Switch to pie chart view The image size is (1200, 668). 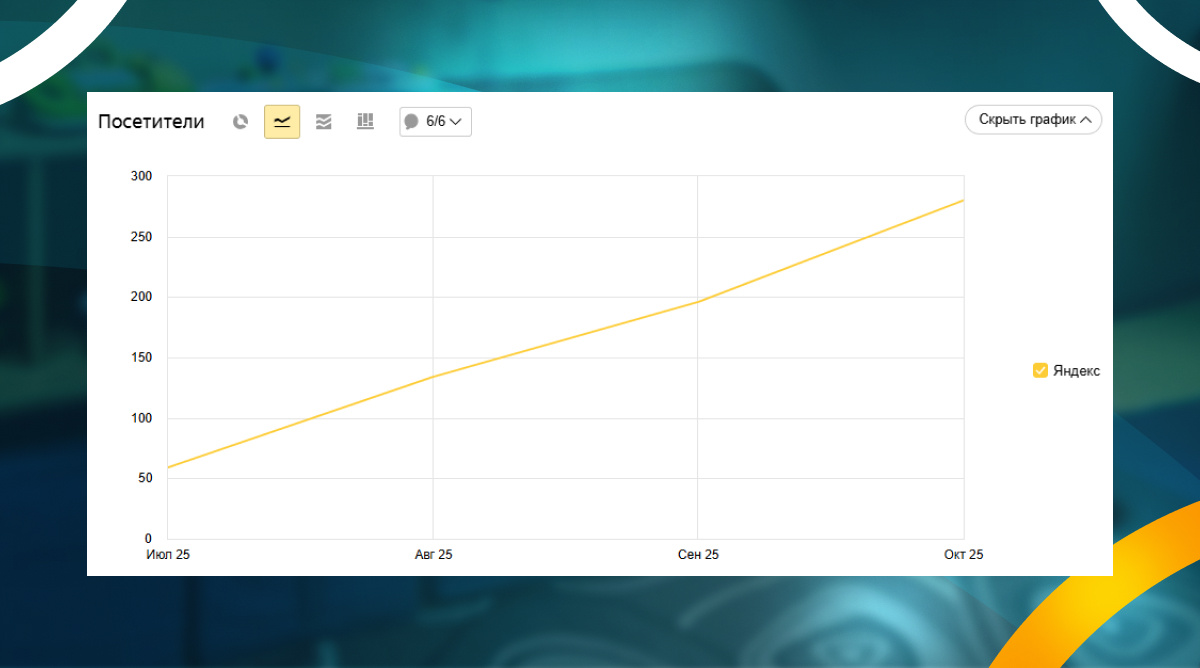click(240, 122)
